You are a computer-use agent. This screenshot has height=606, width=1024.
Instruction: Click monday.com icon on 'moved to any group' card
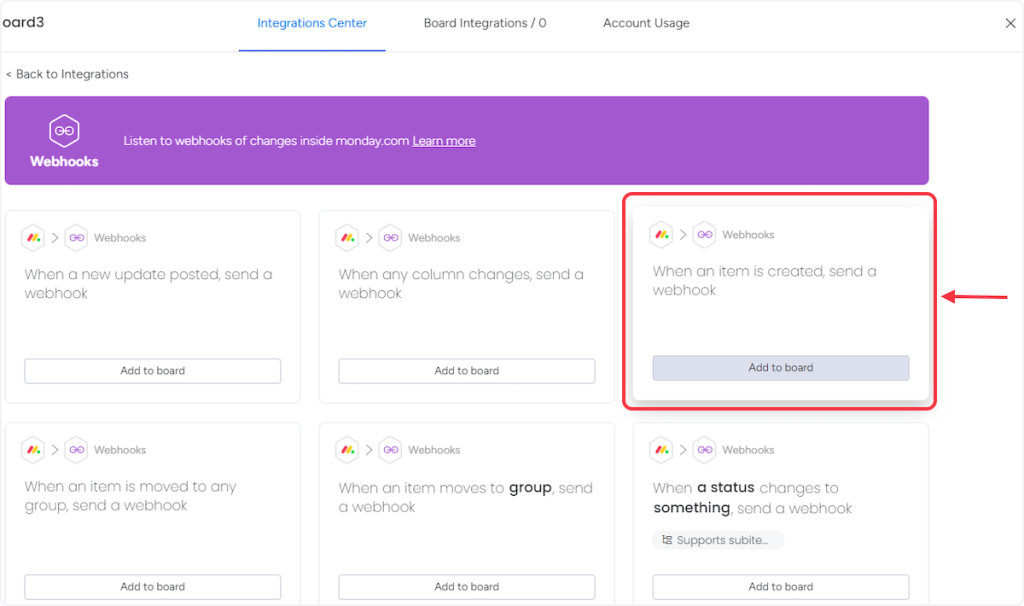[x=33, y=450]
